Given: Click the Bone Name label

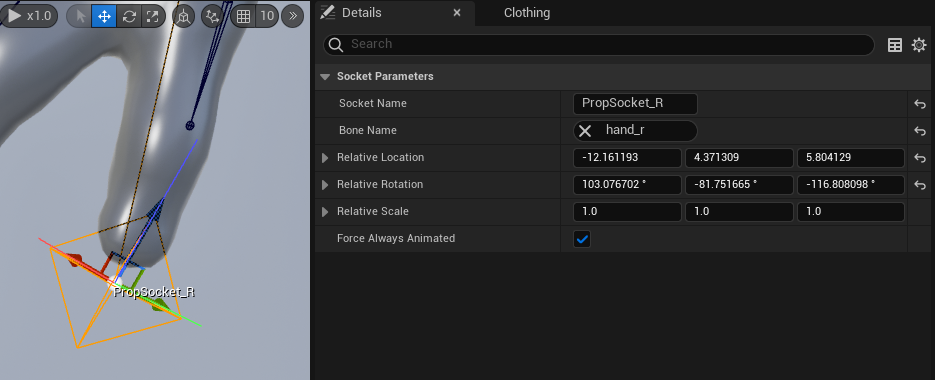Looking at the screenshot, I should (368, 130).
